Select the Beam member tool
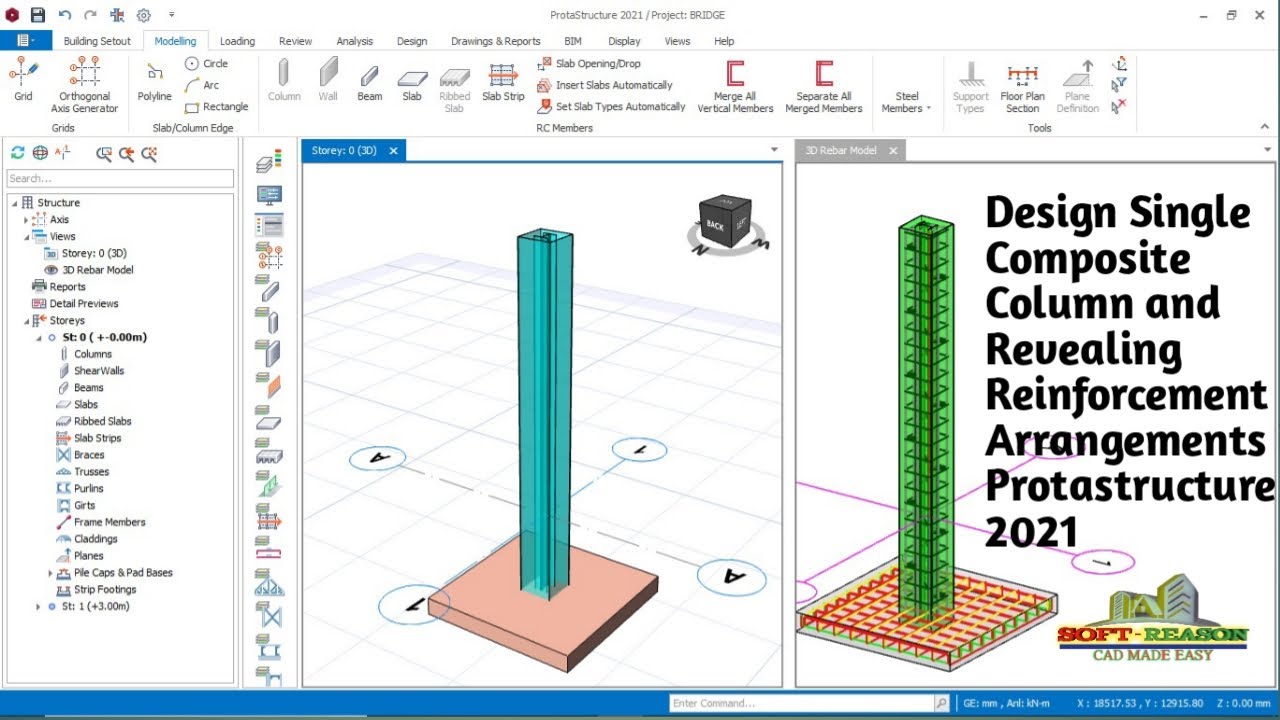This screenshot has height=720, width=1280. (370, 81)
